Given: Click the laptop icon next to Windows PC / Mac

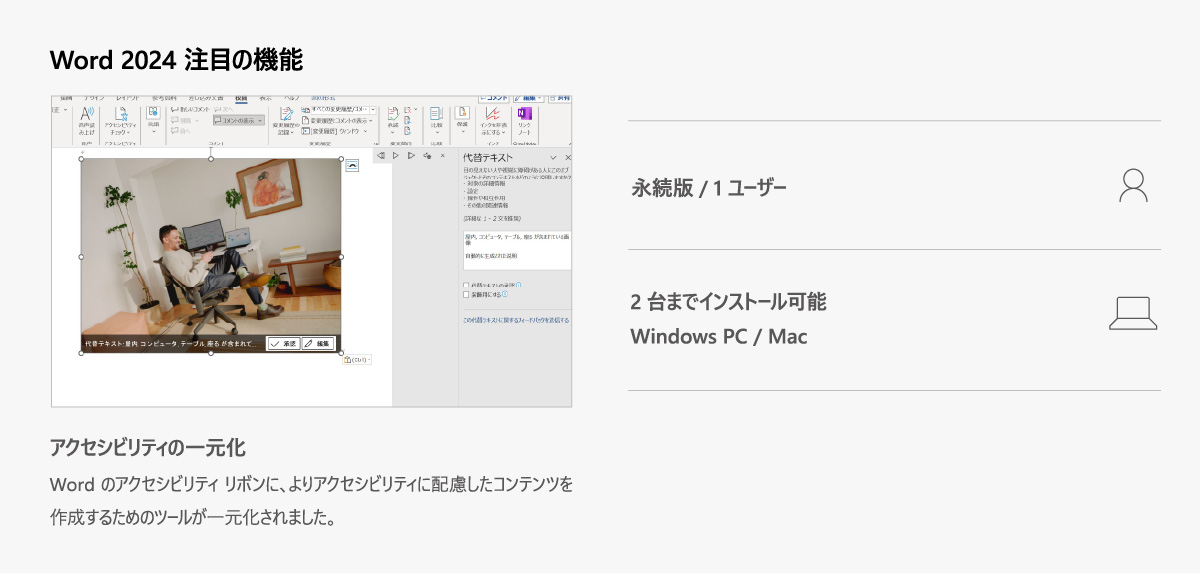Looking at the screenshot, I should click(1133, 314).
